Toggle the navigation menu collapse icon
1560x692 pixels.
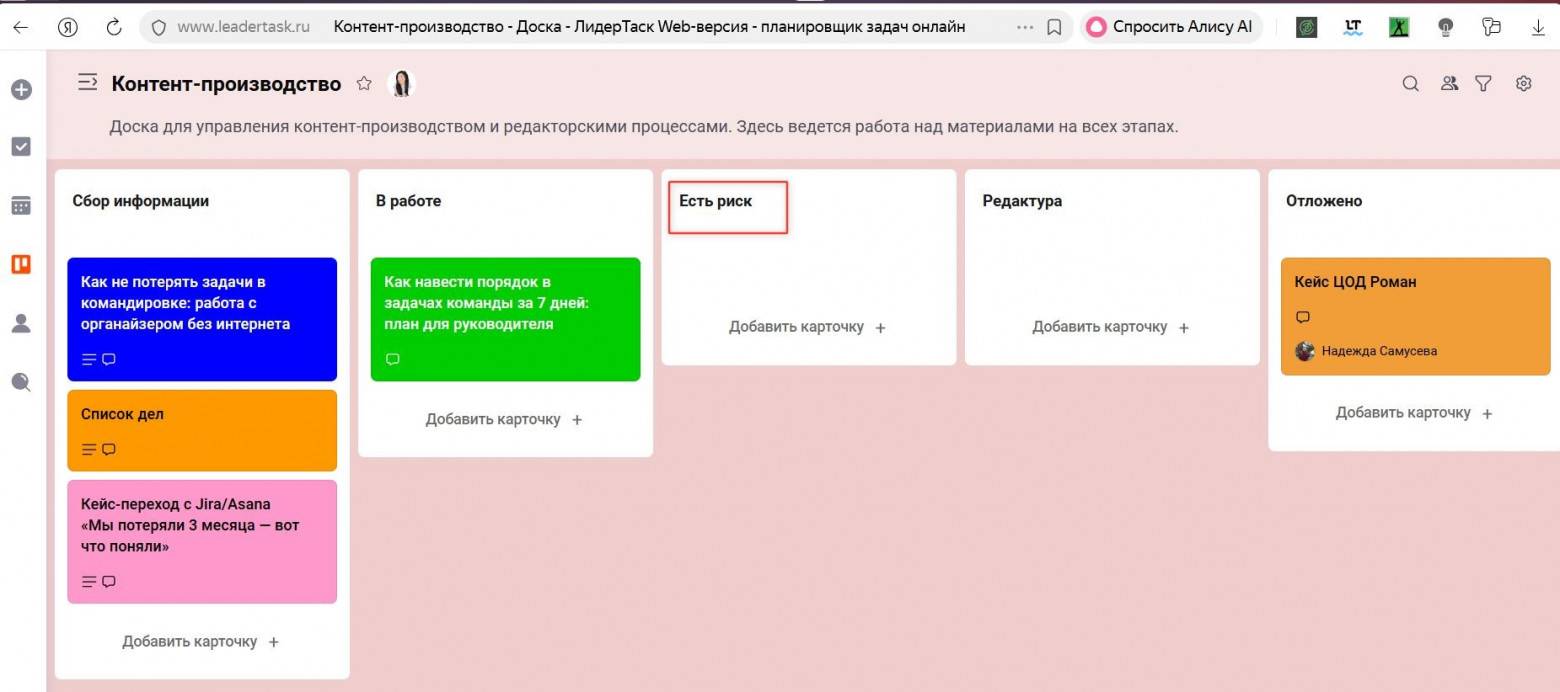coord(87,82)
